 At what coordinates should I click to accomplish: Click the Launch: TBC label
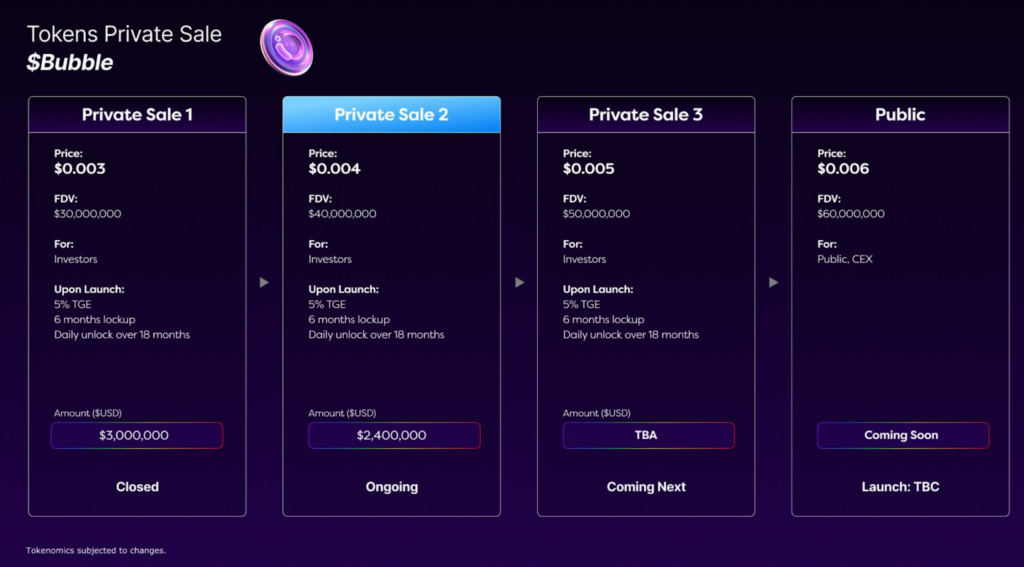(x=900, y=487)
